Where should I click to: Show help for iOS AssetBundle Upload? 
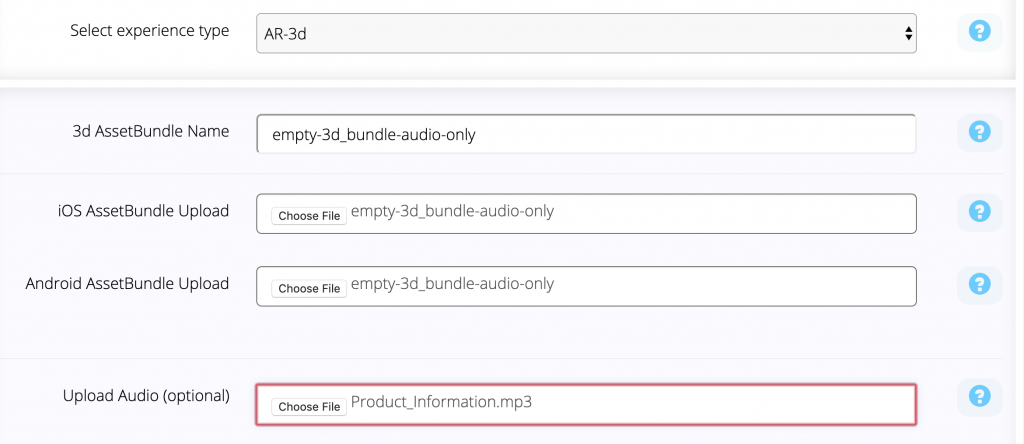(x=979, y=212)
